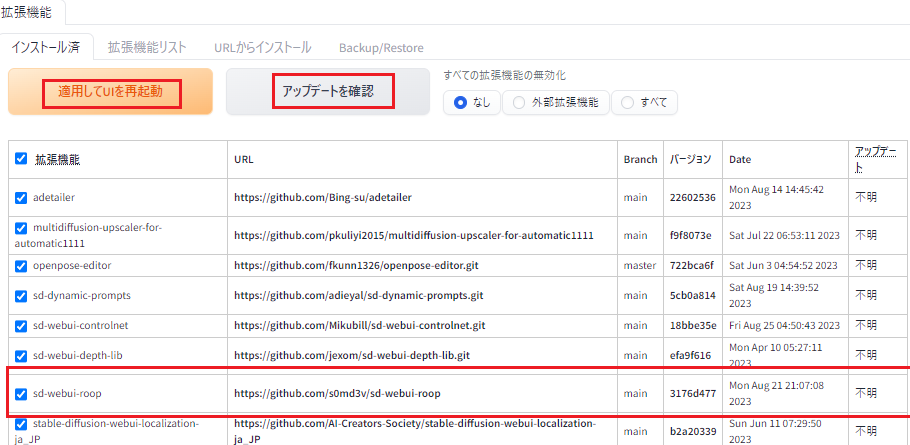Click the アップデートを確認 button

pos(327,92)
